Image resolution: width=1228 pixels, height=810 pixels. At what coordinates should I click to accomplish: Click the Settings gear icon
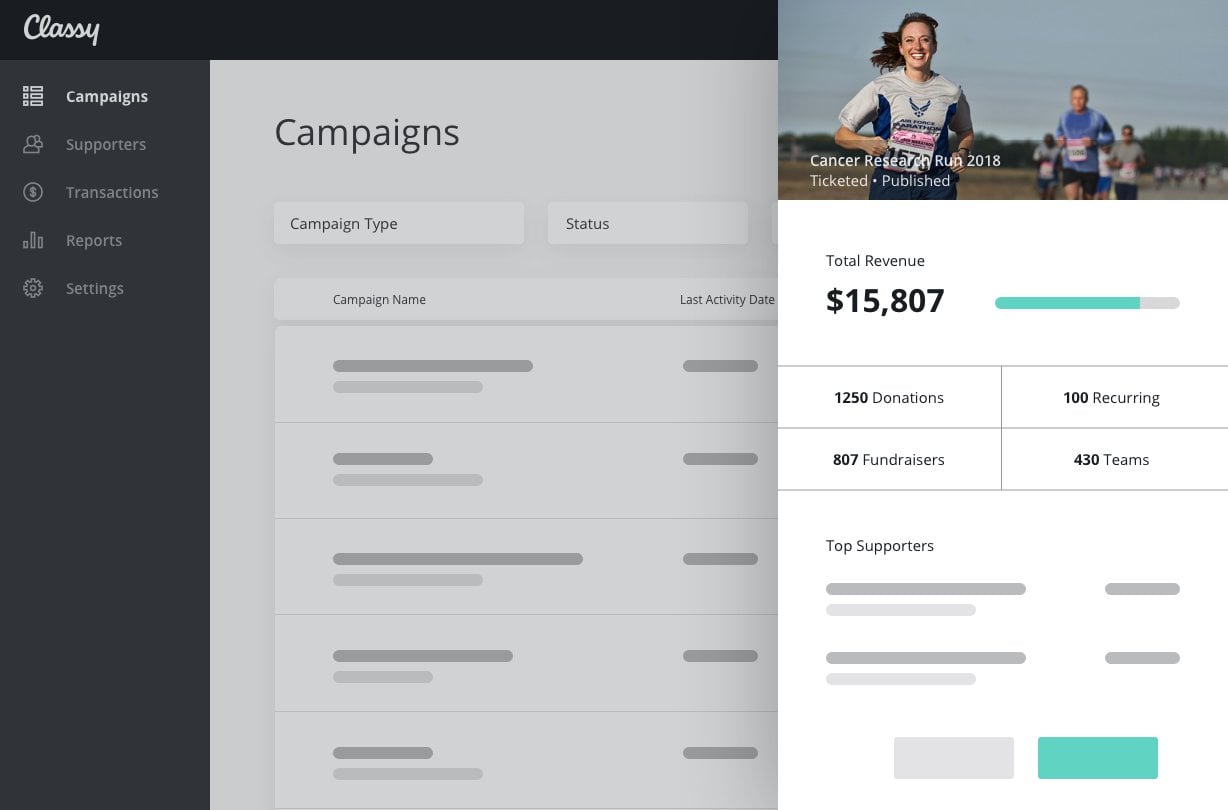(x=33, y=288)
